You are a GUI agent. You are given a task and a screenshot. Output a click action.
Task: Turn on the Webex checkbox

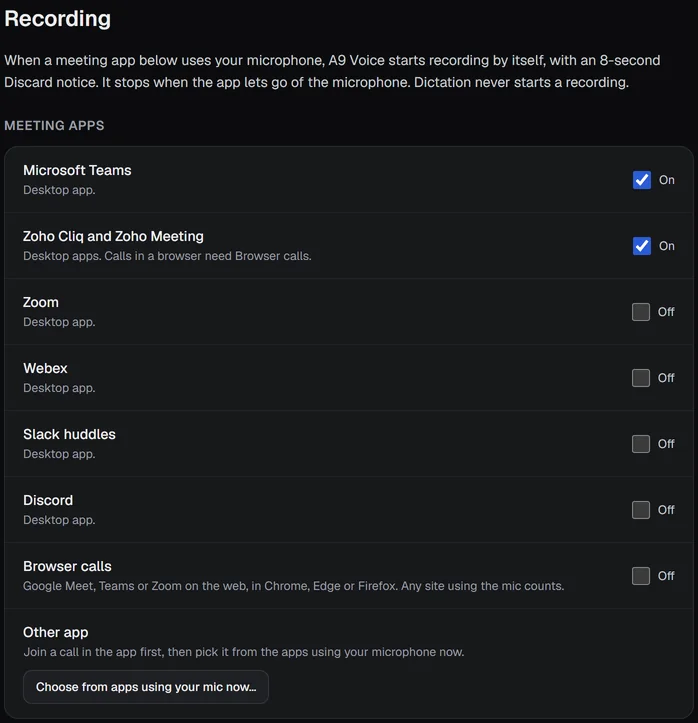click(641, 378)
